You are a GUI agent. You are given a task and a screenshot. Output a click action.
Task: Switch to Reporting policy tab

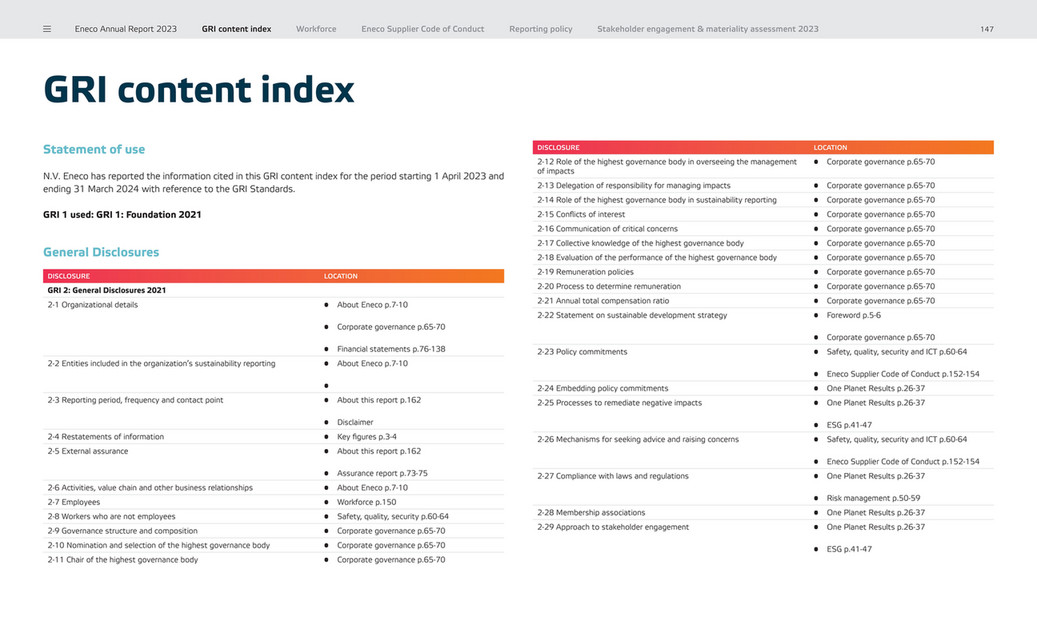pyautogui.click(x=540, y=29)
